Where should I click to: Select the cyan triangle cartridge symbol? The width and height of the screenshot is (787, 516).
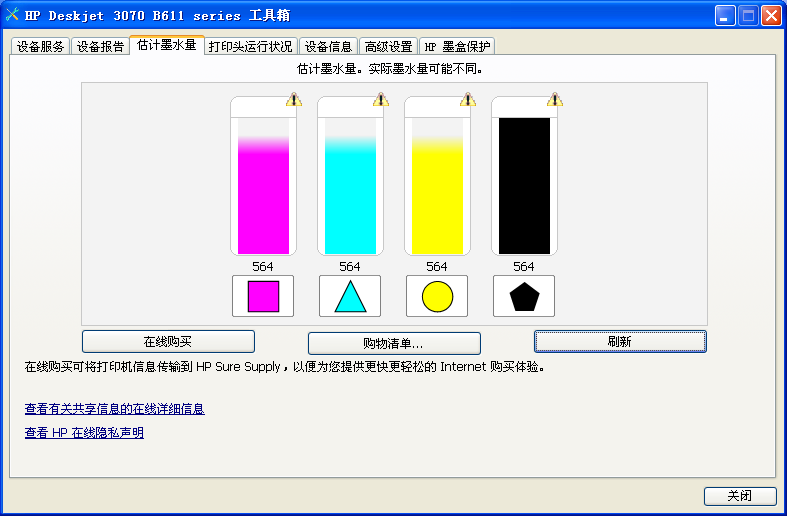(x=350, y=296)
